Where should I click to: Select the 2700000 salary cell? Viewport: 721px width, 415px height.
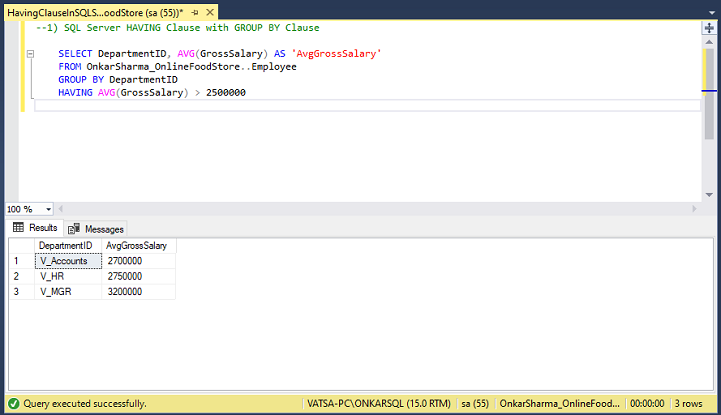pos(138,261)
